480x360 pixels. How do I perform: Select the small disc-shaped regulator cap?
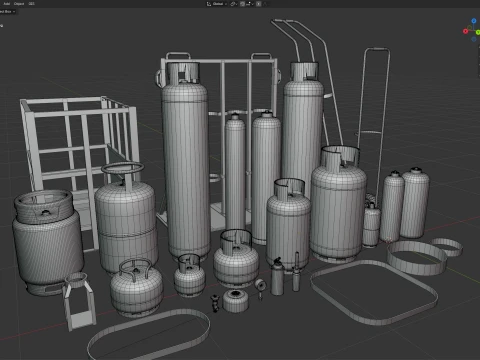(x=236, y=300)
